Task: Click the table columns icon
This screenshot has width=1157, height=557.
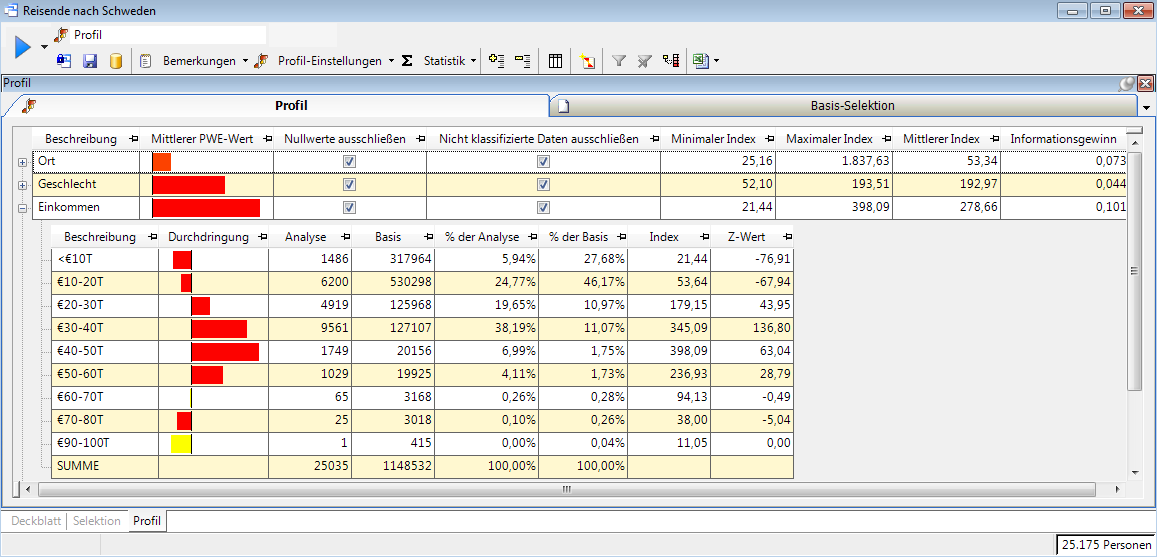Action: [x=556, y=61]
